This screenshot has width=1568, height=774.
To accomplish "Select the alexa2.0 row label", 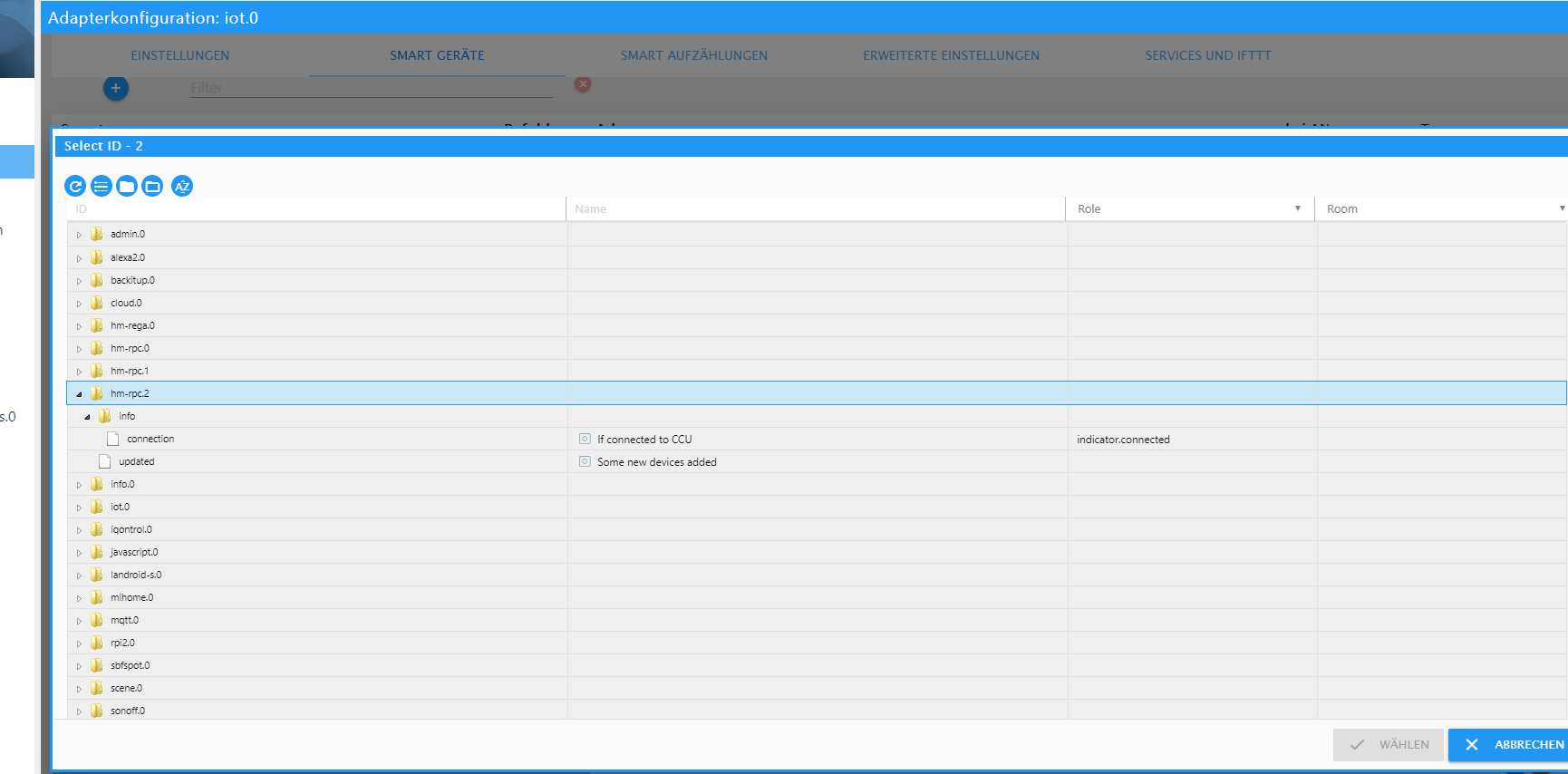I will tap(128, 257).
